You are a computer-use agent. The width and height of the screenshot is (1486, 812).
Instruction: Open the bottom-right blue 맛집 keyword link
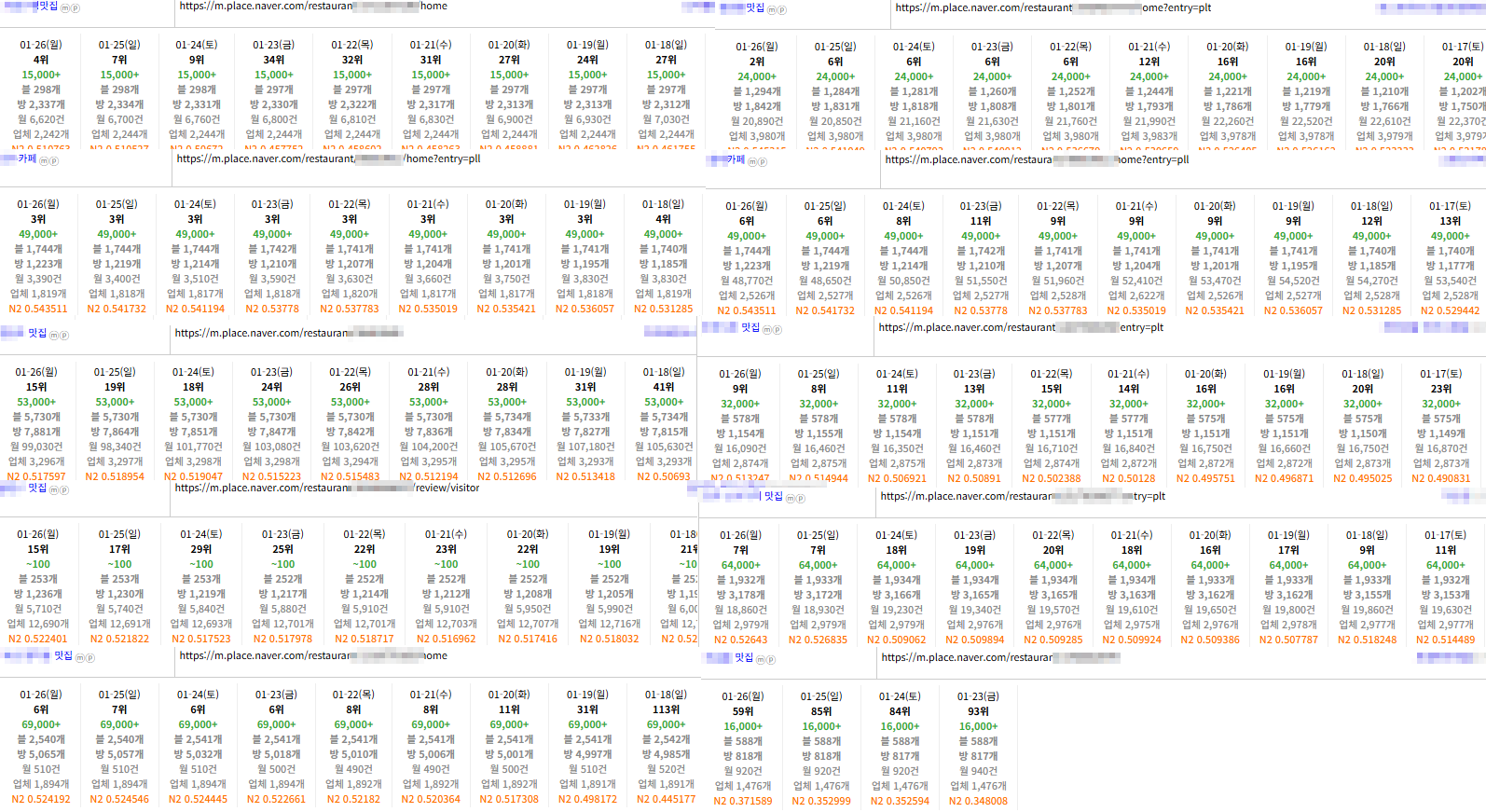click(x=743, y=657)
